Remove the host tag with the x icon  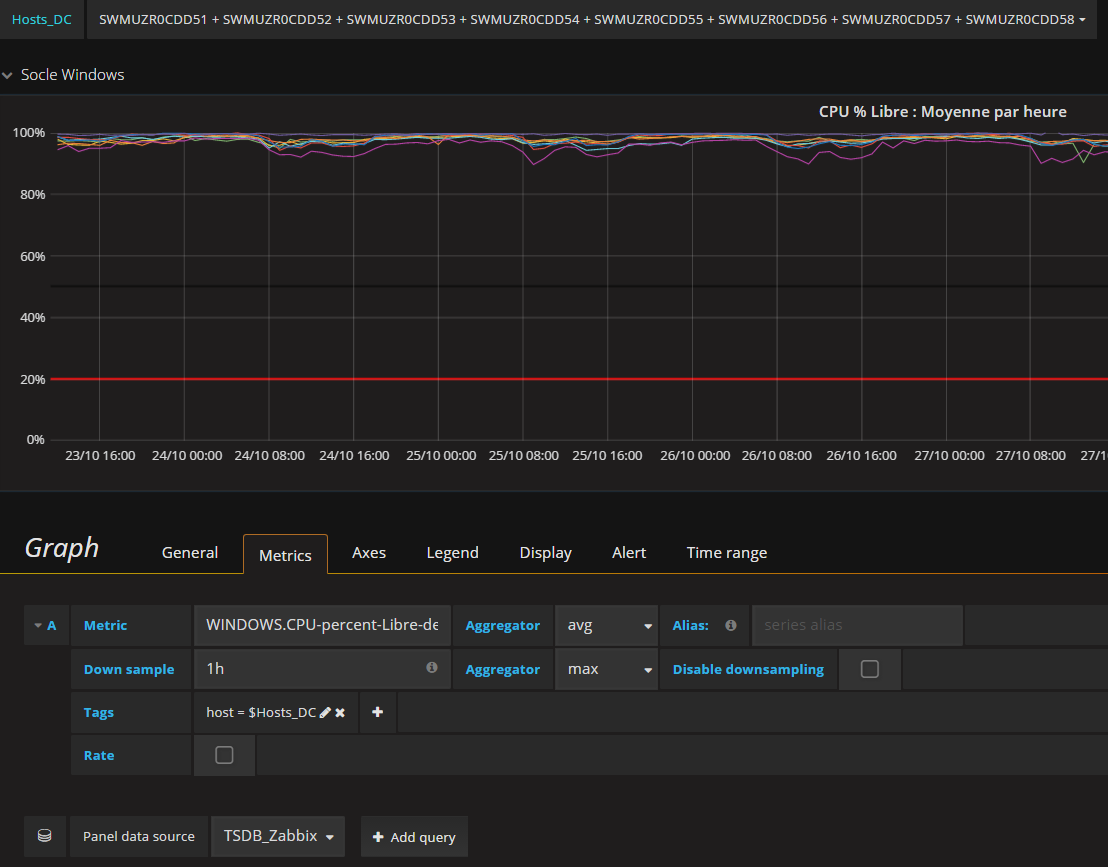tap(340, 712)
